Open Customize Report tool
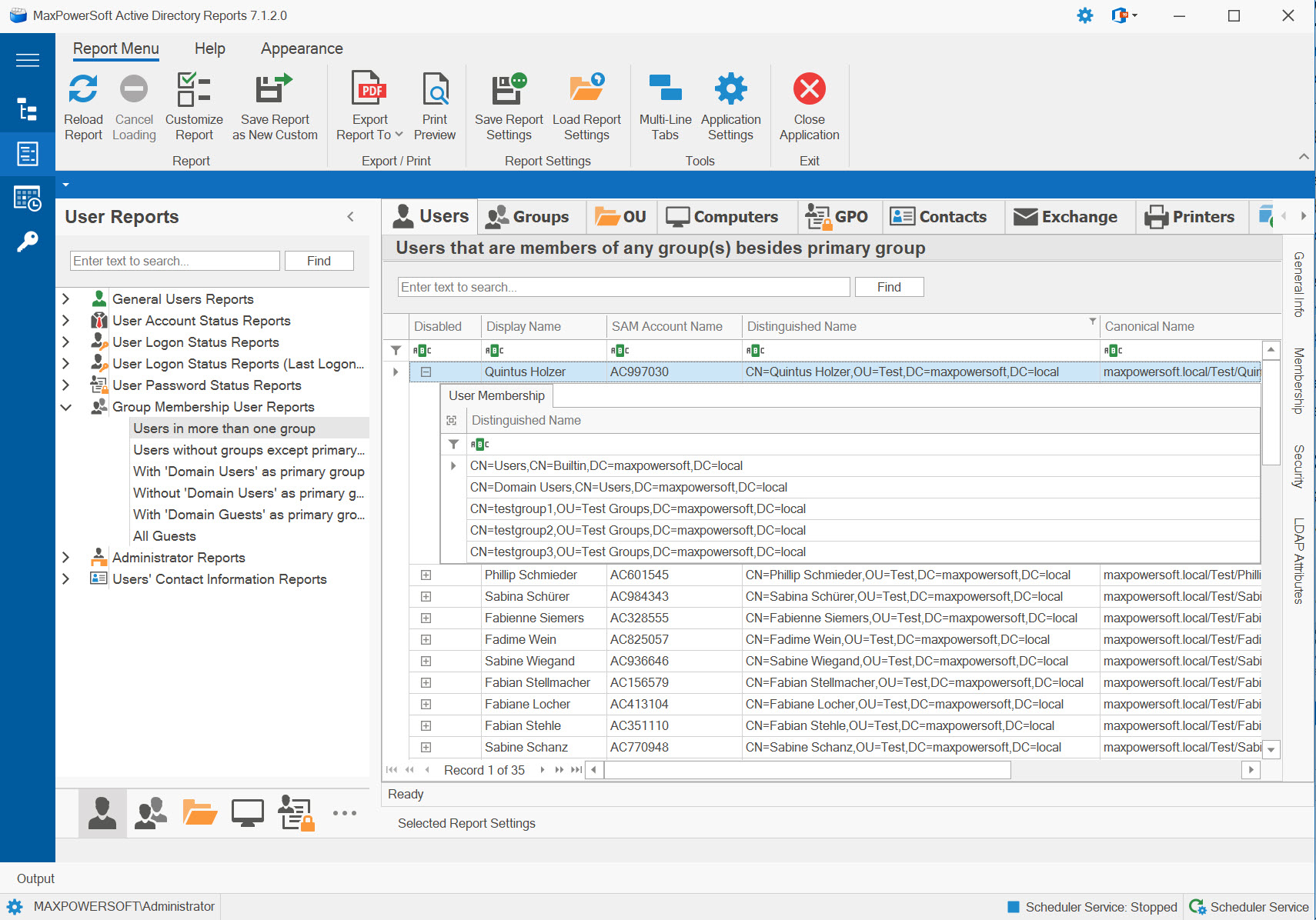 point(194,90)
